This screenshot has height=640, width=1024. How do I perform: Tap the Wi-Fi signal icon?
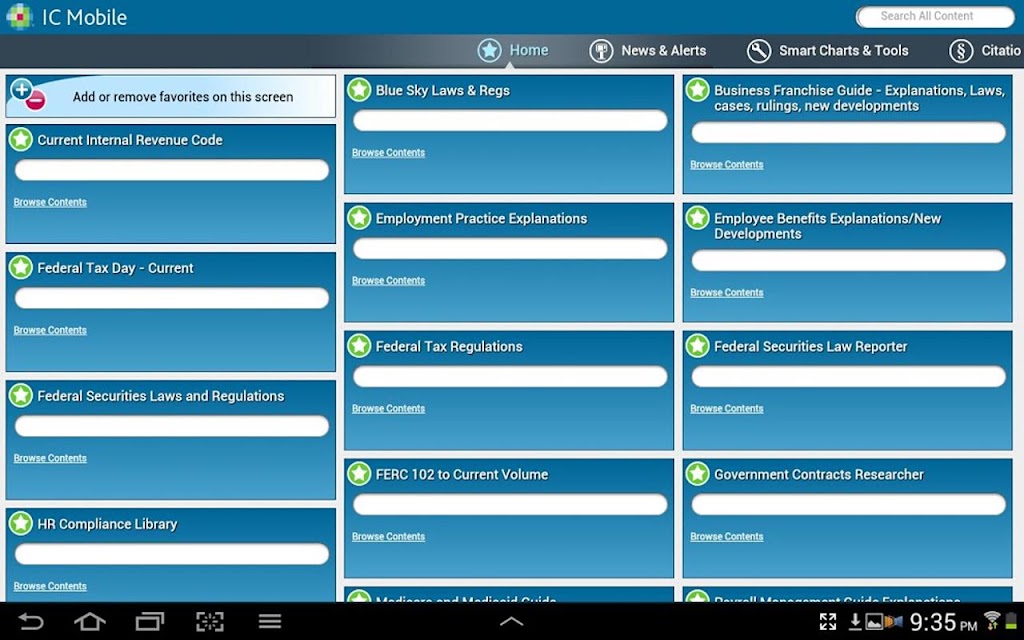point(991,620)
